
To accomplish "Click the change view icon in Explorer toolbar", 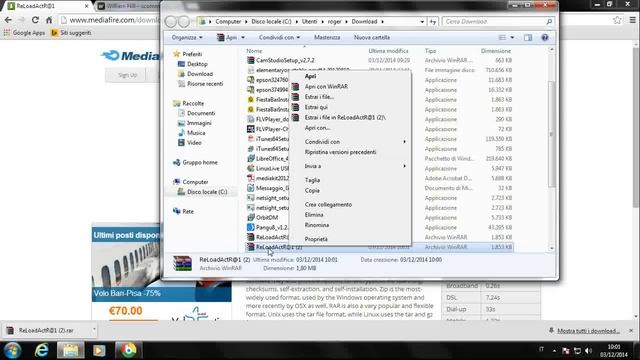I will (x=502, y=38).
